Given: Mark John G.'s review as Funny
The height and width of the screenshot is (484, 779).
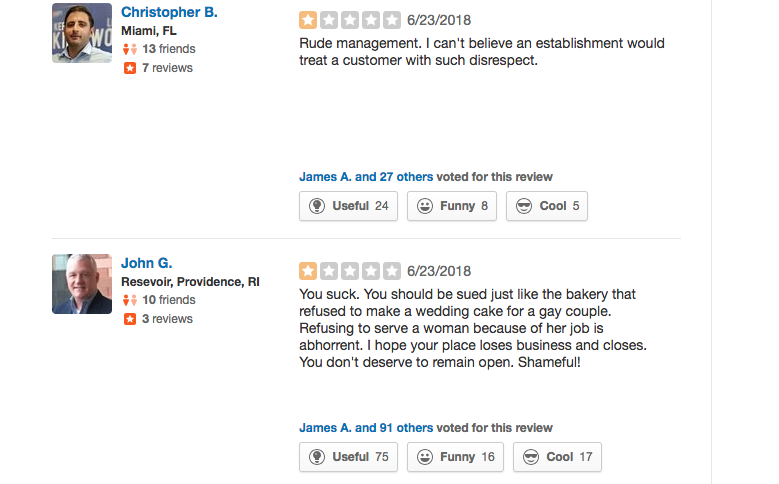Looking at the screenshot, I should (455, 457).
